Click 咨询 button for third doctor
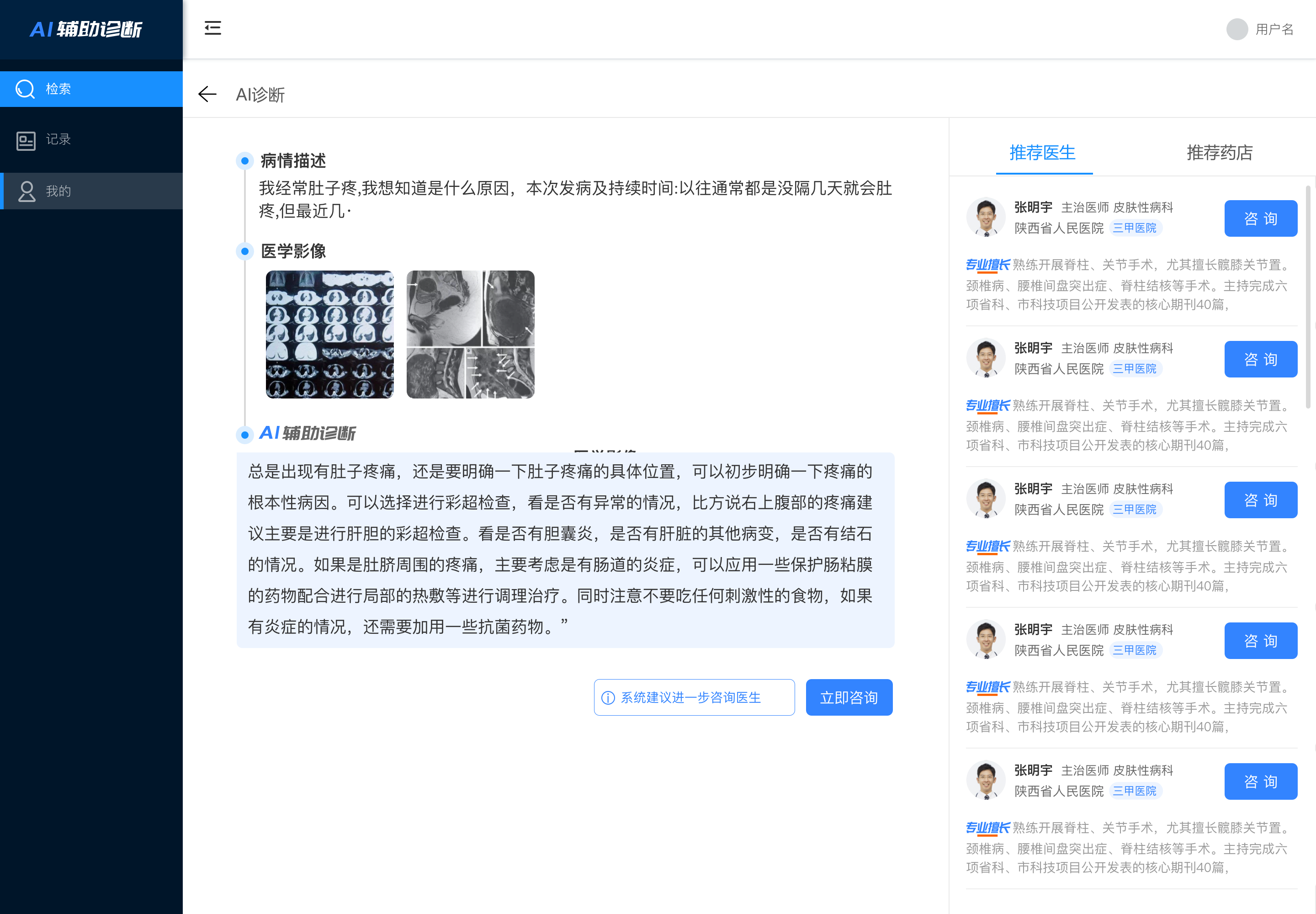Viewport: 1316px width, 914px height. click(1261, 500)
